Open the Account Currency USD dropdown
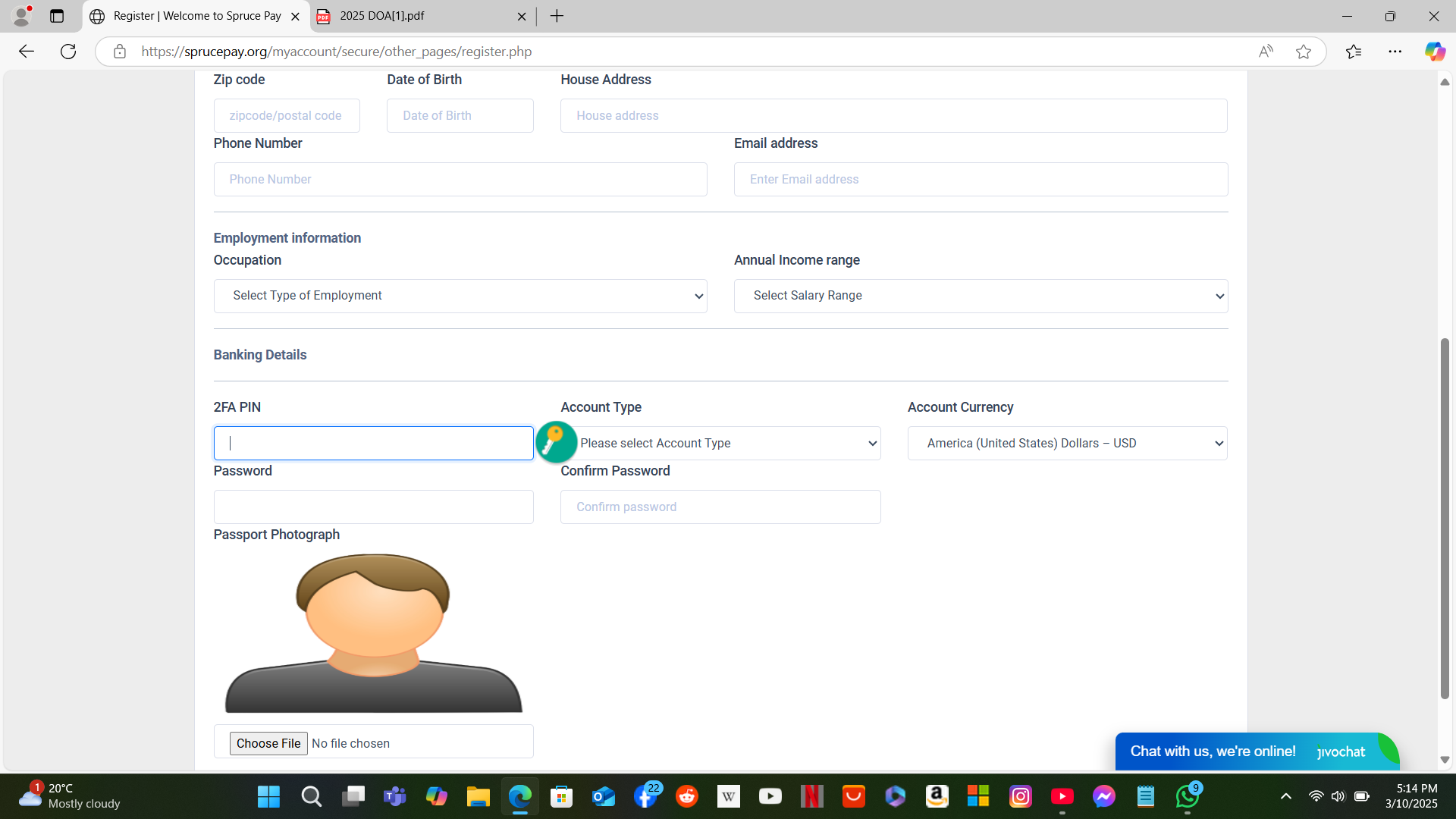1456x819 pixels. click(x=1067, y=444)
